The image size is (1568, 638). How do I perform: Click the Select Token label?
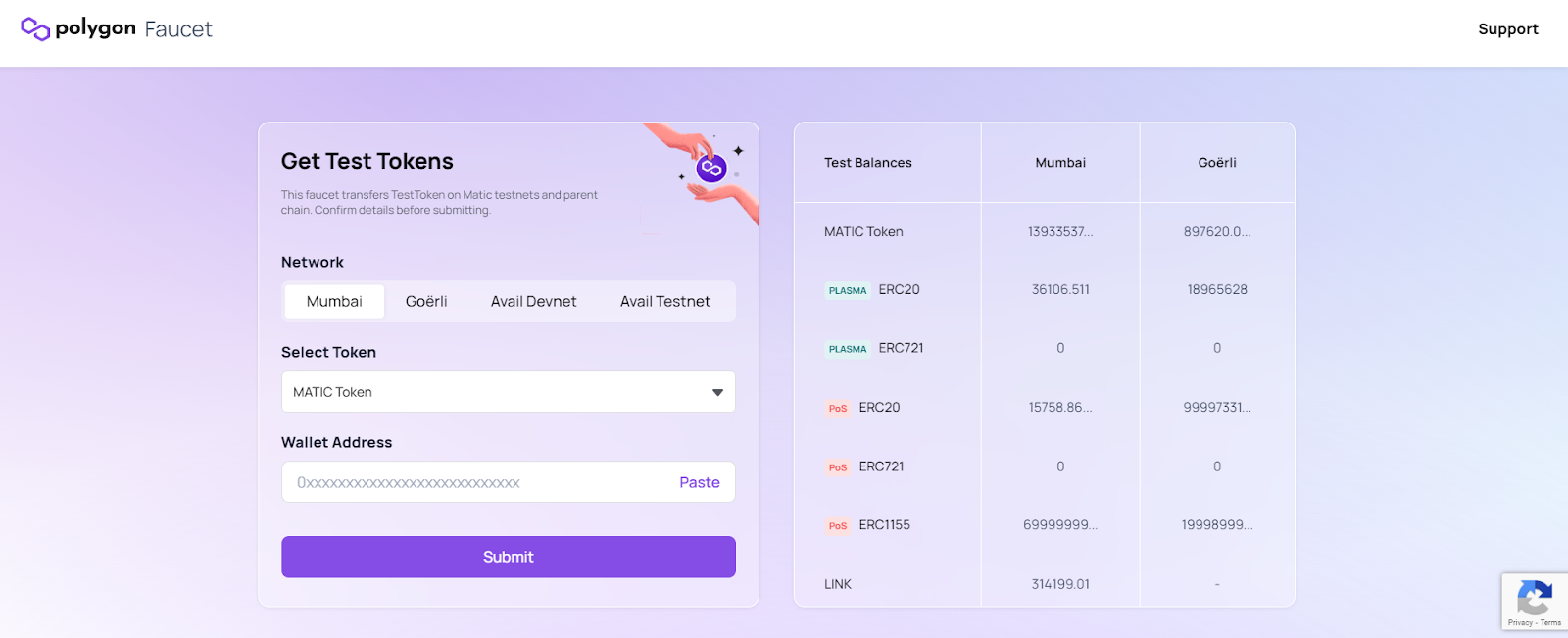pyautogui.click(x=328, y=353)
